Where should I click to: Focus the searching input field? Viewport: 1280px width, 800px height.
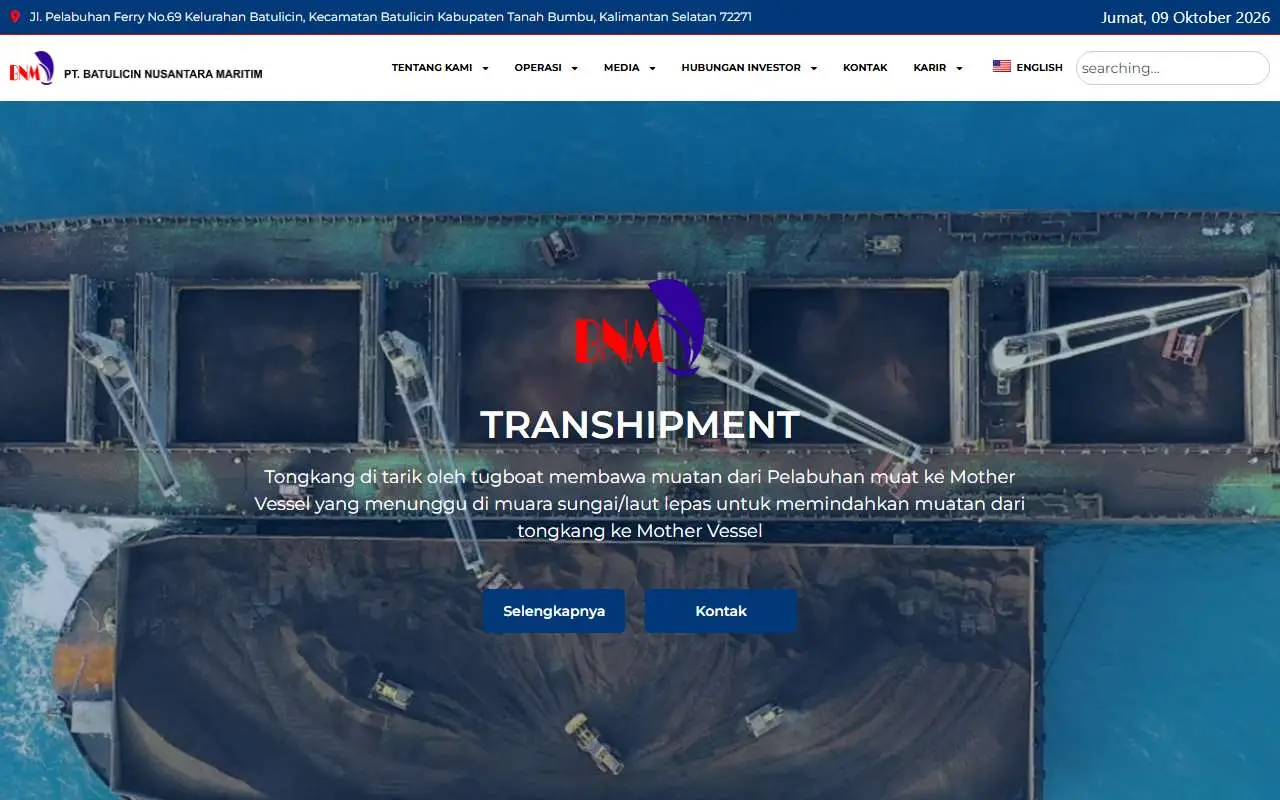(1172, 68)
